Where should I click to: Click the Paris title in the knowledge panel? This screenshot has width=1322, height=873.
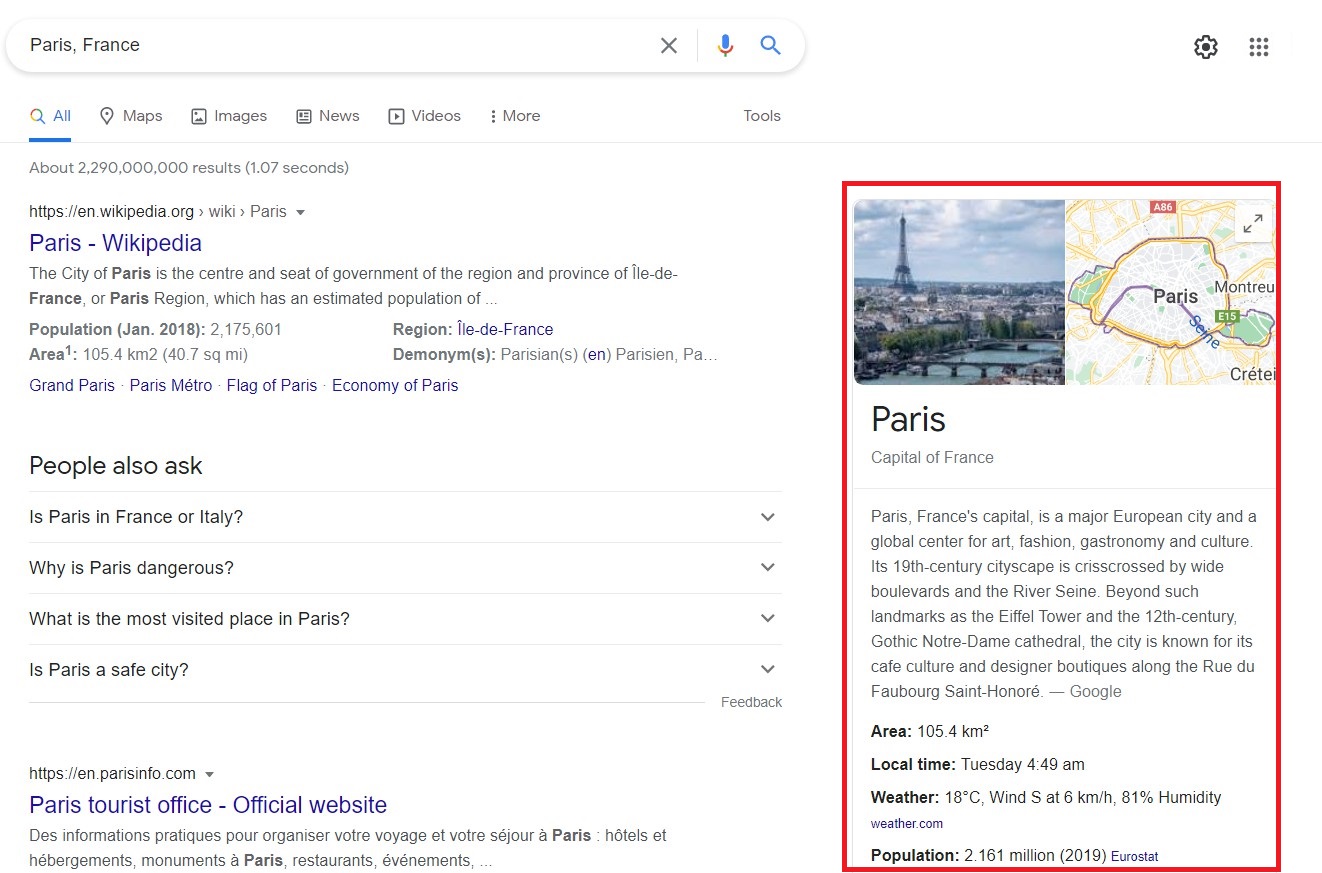[x=908, y=419]
